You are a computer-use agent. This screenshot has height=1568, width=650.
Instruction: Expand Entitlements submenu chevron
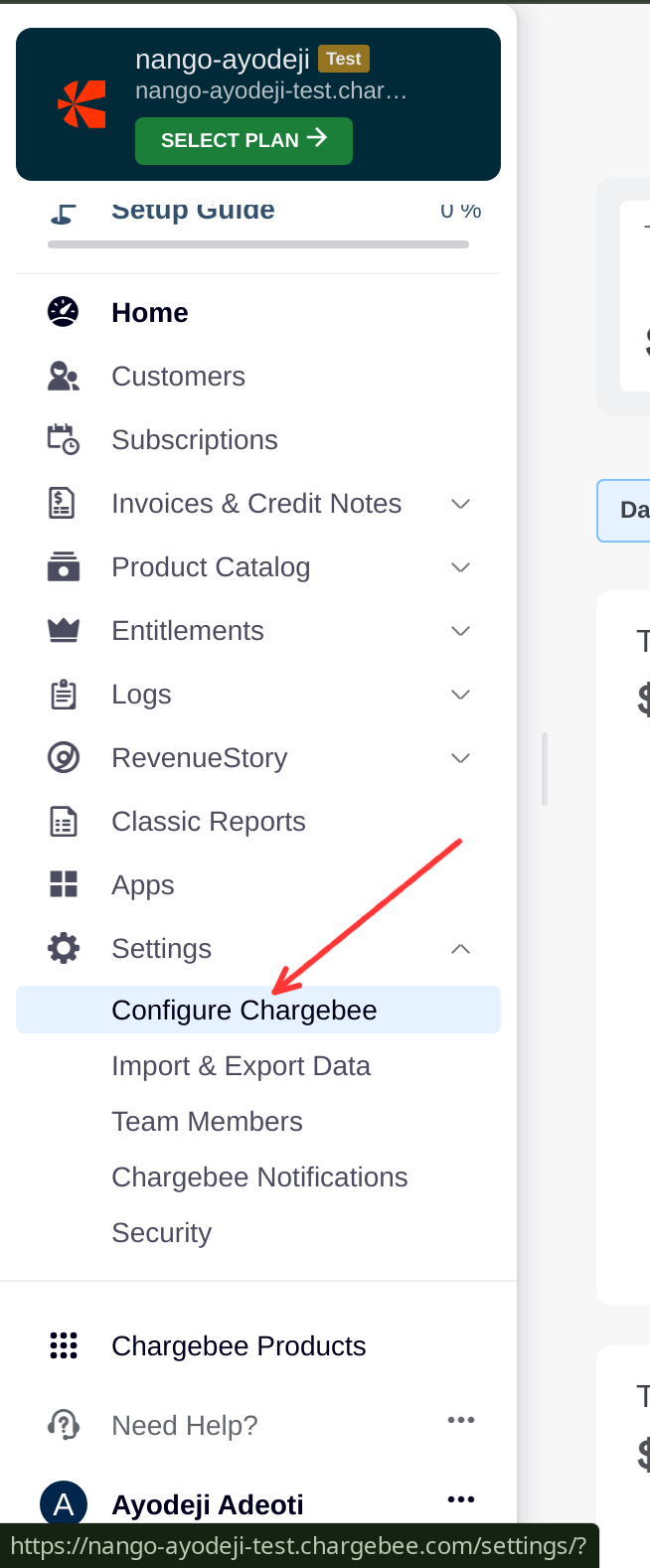coord(460,631)
